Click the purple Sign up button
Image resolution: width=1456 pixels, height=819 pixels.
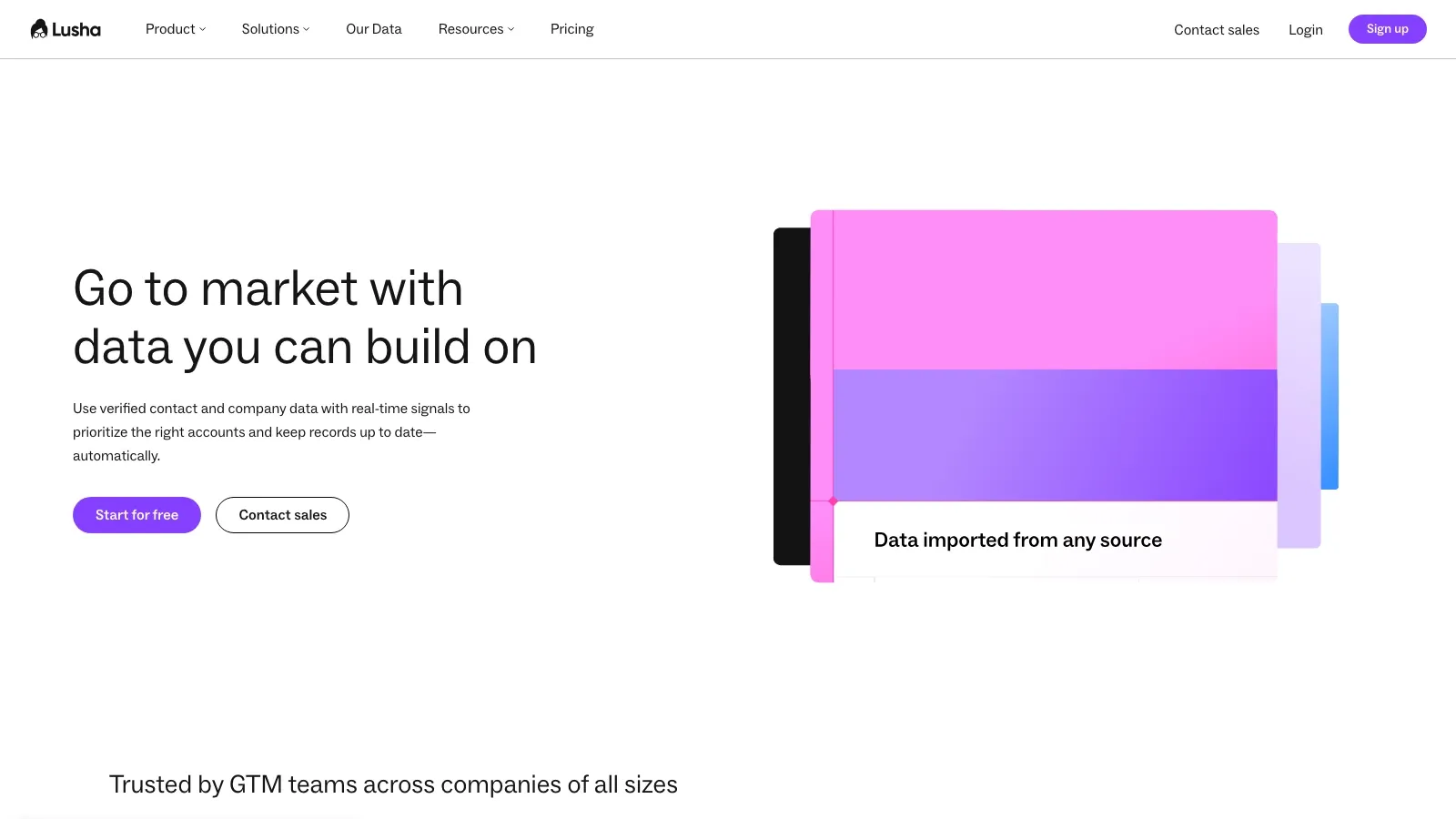(1388, 29)
